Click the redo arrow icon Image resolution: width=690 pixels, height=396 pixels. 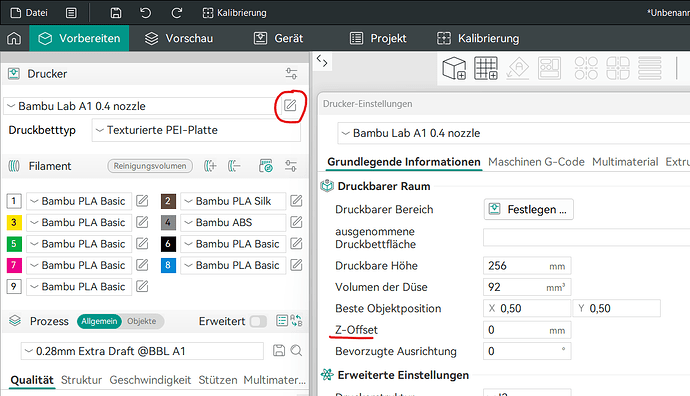pyautogui.click(x=176, y=13)
